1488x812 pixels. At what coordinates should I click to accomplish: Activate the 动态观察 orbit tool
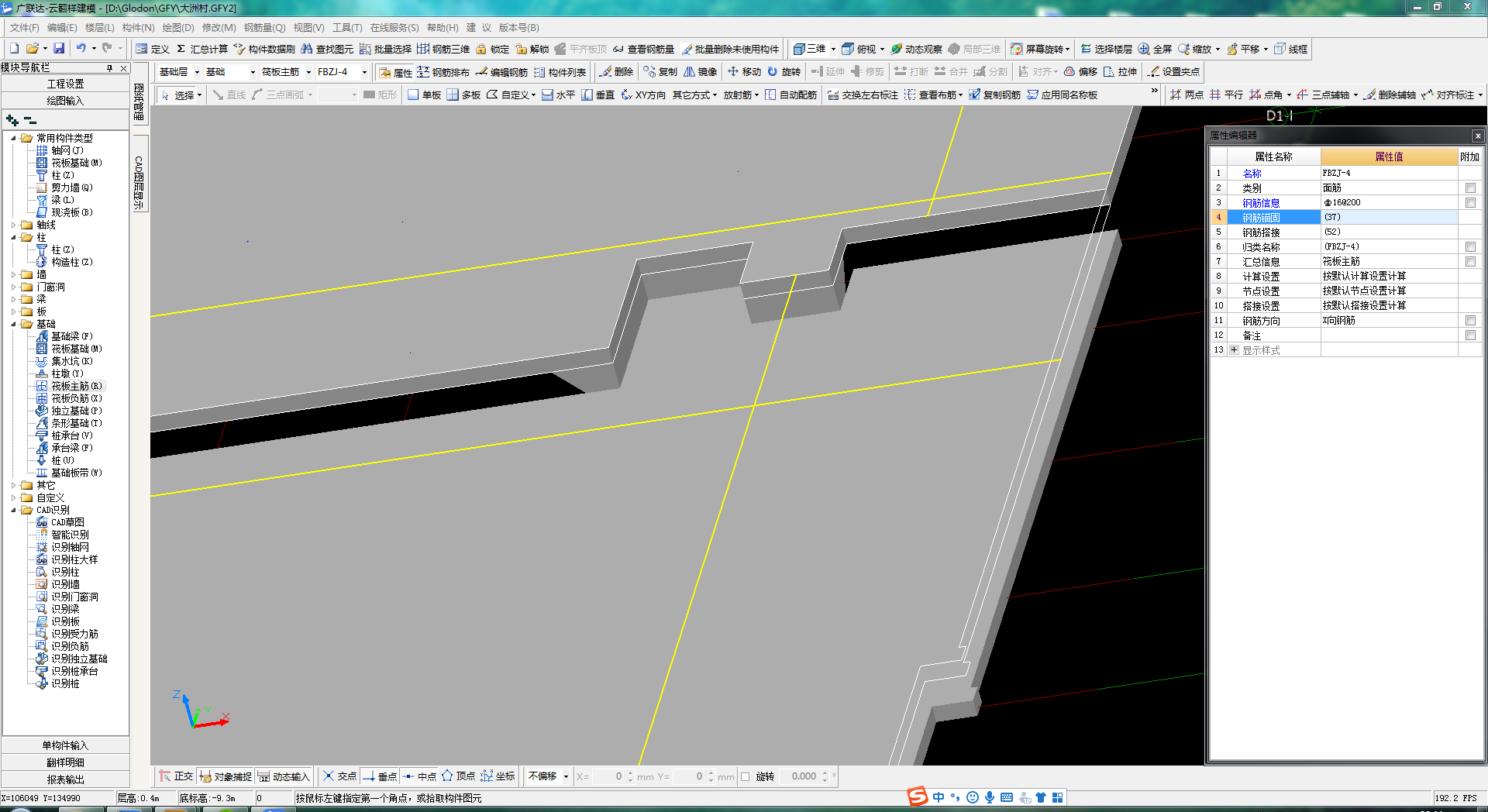pyautogui.click(x=916, y=49)
